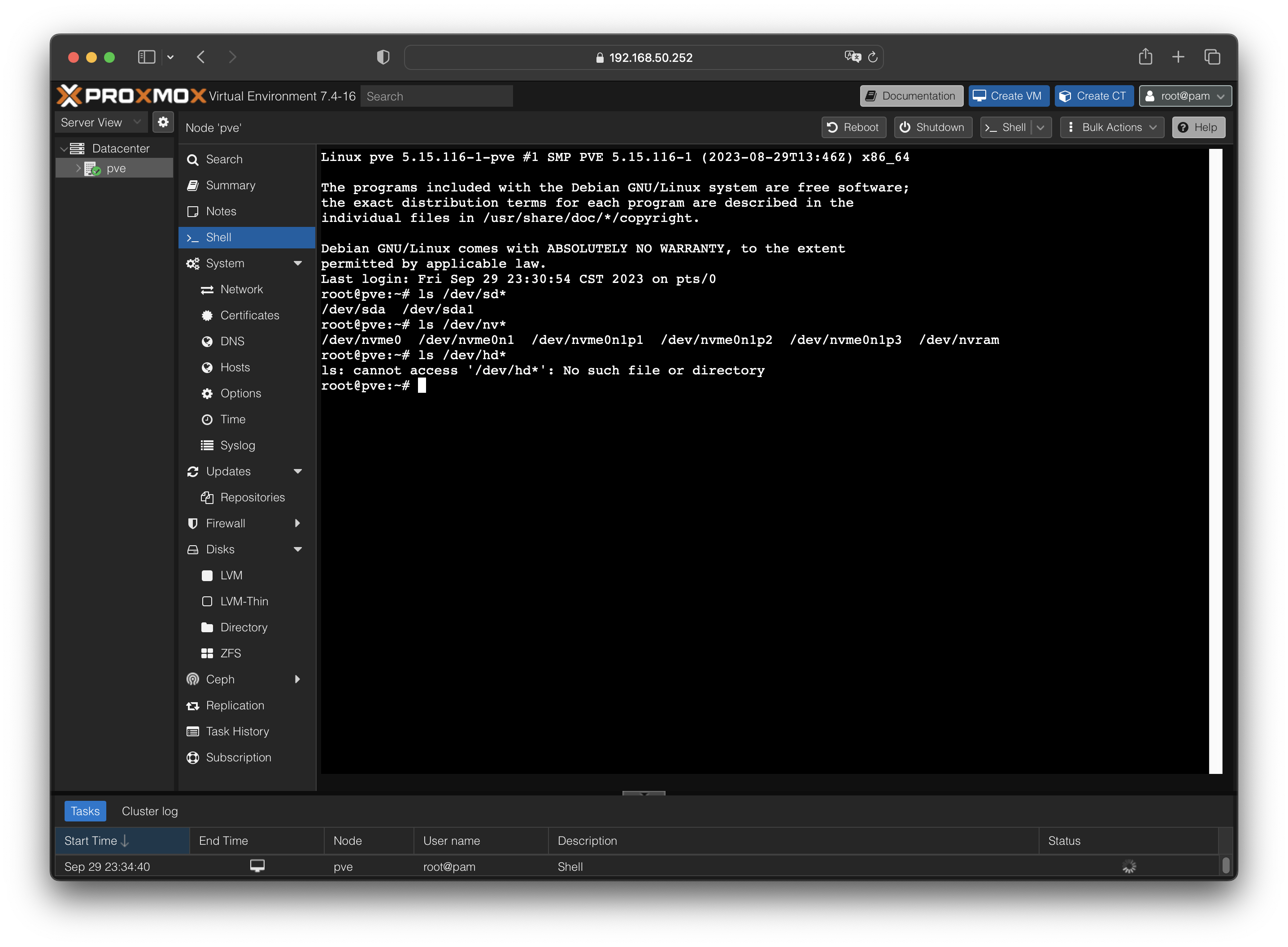Open the root@pam user menu
Image resolution: width=1288 pixels, height=947 pixels.
tap(1185, 96)
